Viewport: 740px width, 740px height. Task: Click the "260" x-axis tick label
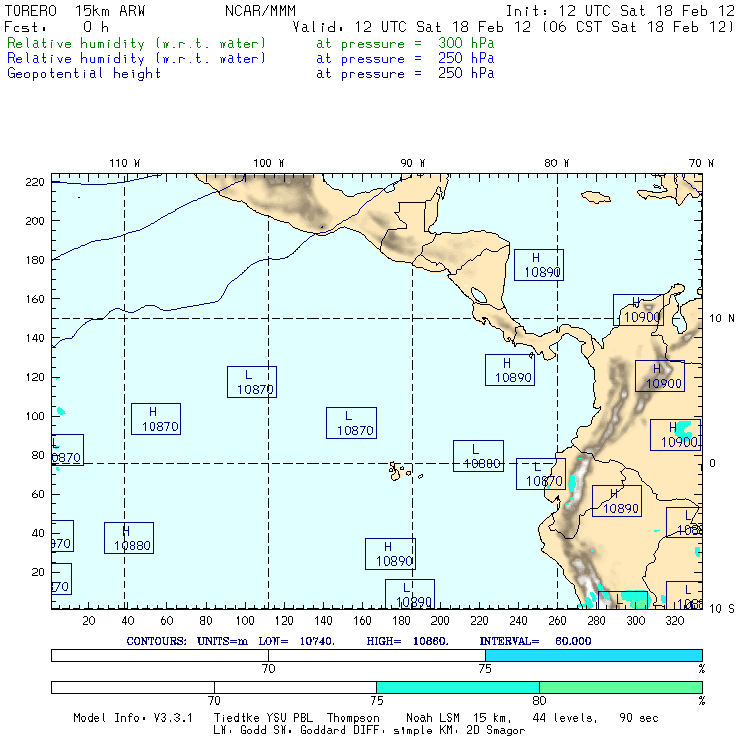click(557, 621)
